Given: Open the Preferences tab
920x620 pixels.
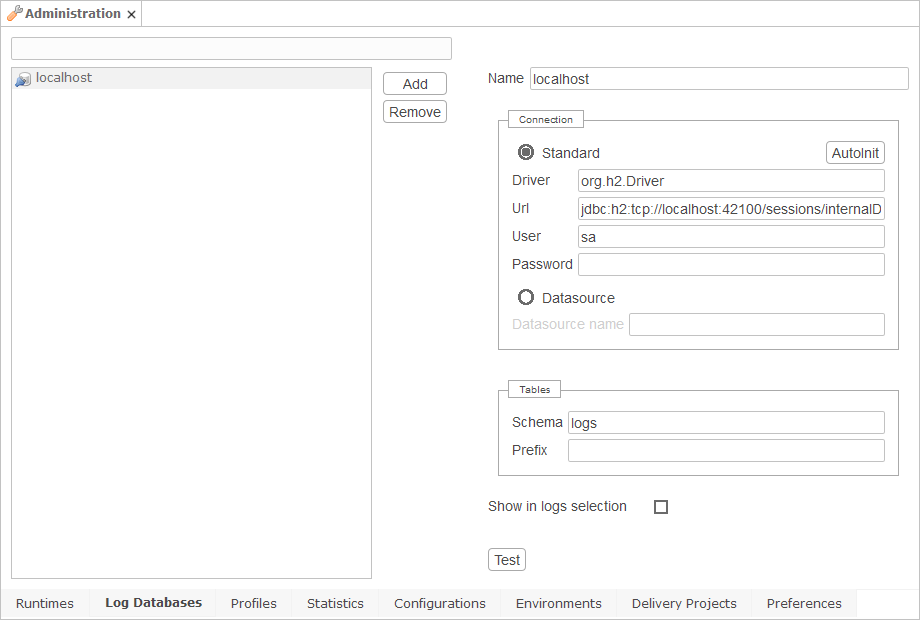Looking at the screenshot, I should [803, 603].
